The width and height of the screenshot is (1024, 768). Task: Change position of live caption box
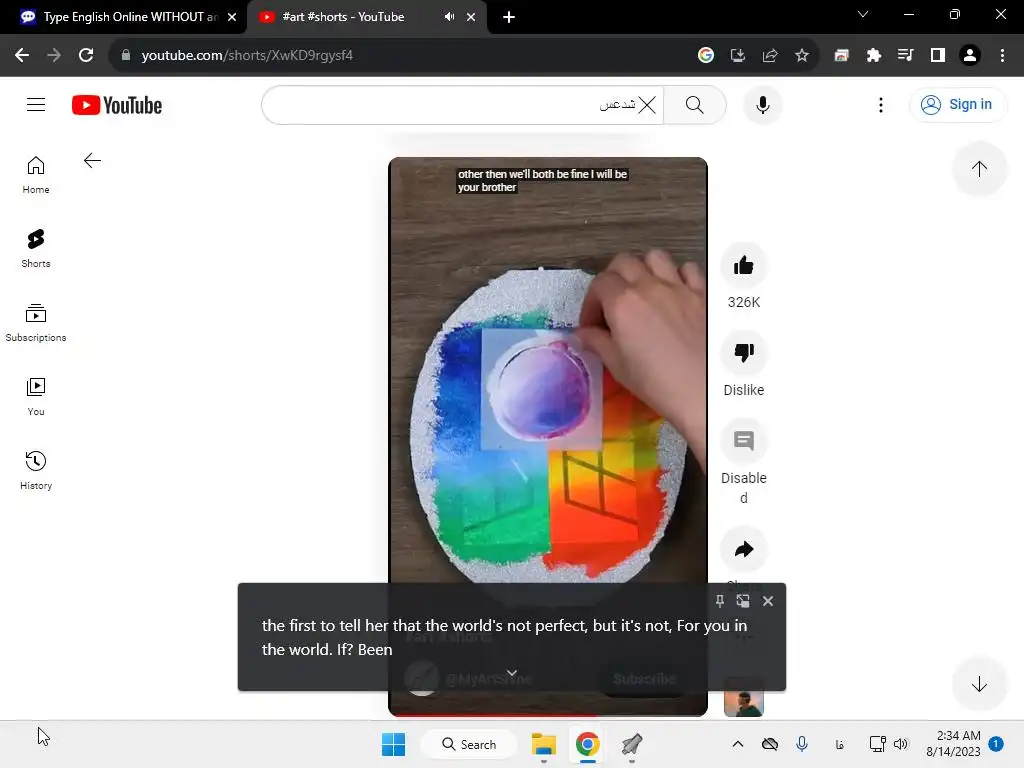coord(743,601)
